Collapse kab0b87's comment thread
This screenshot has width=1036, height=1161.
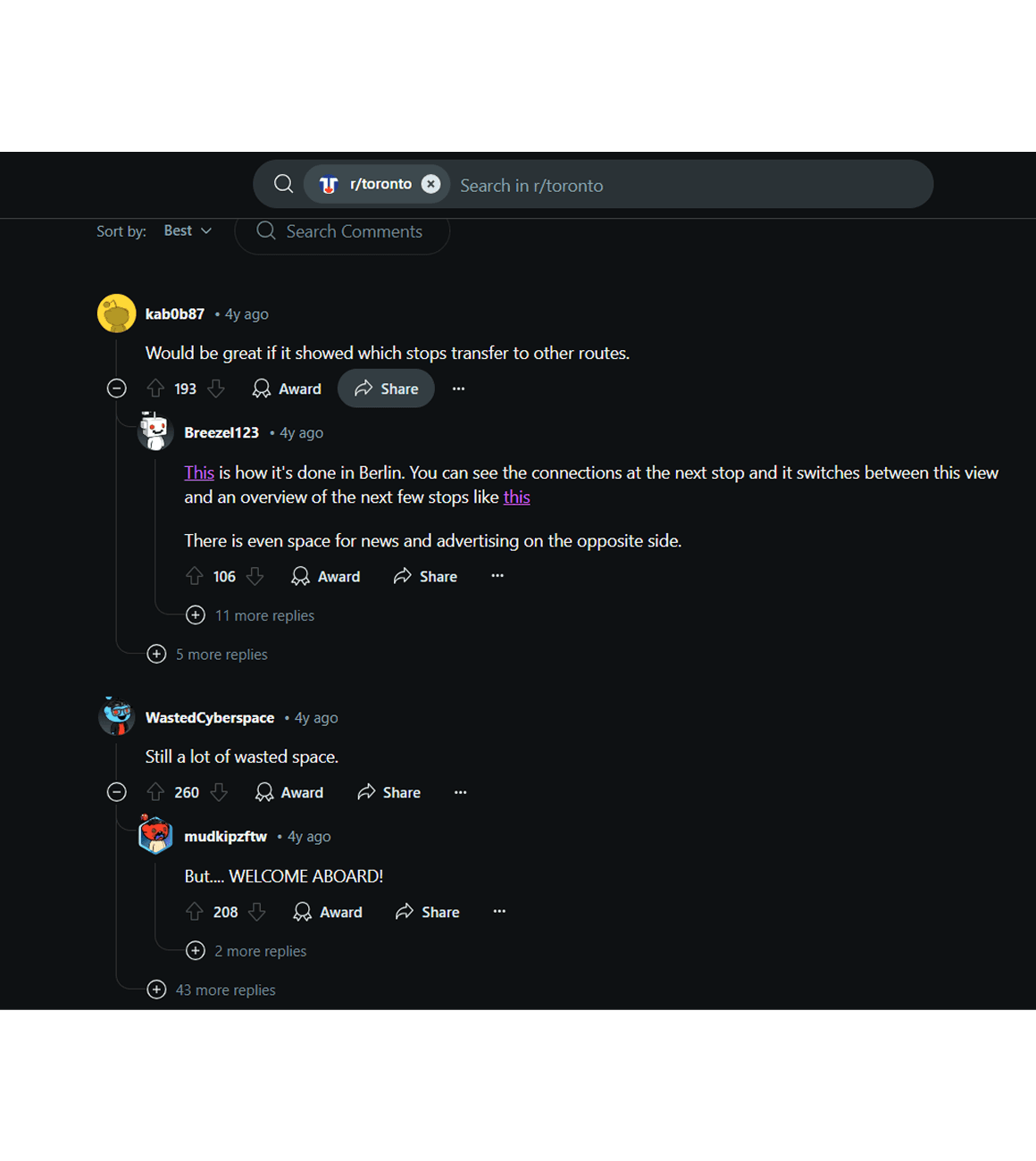116,388
